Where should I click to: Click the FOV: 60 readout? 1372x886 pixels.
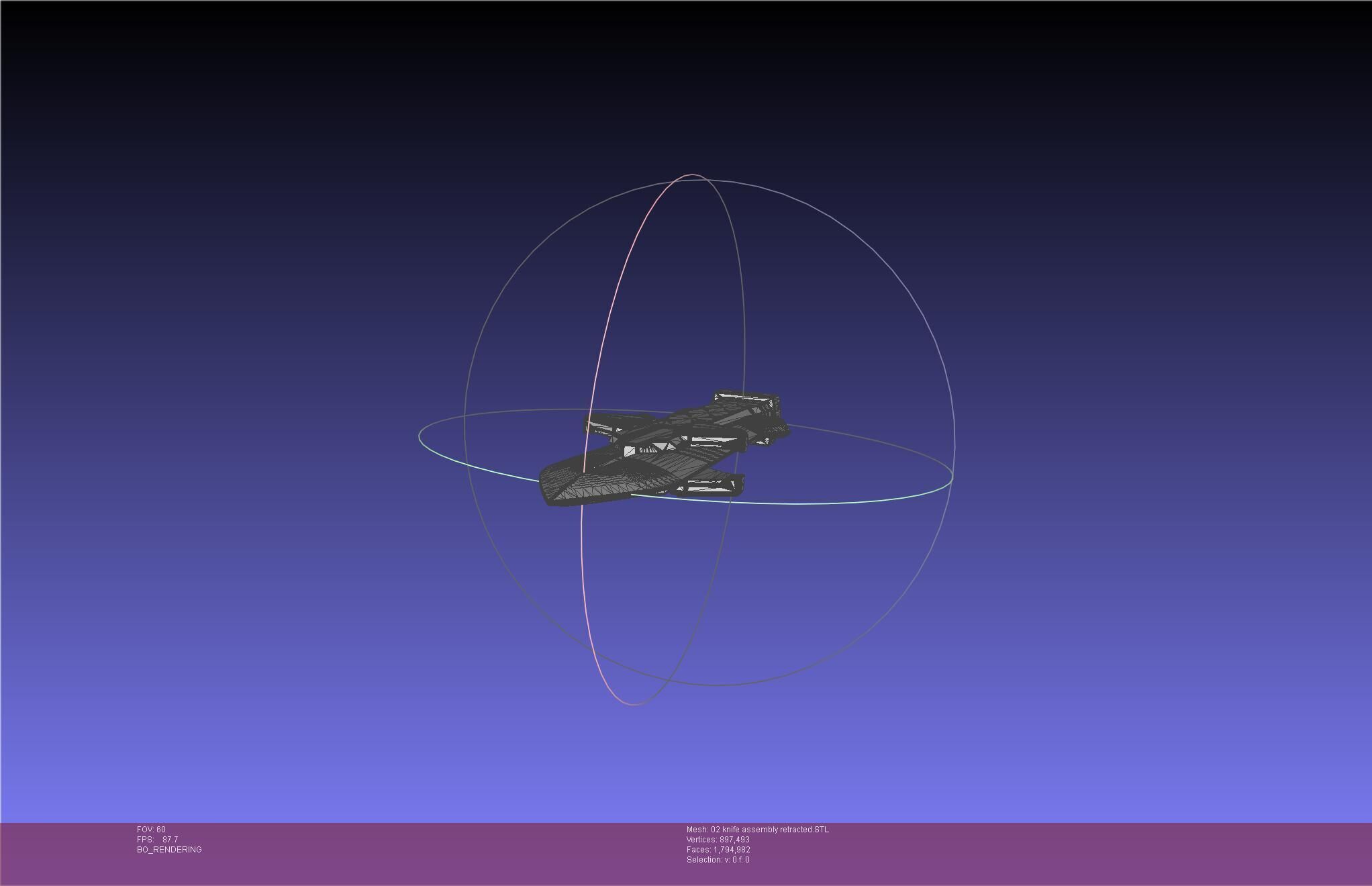(151, 830)
